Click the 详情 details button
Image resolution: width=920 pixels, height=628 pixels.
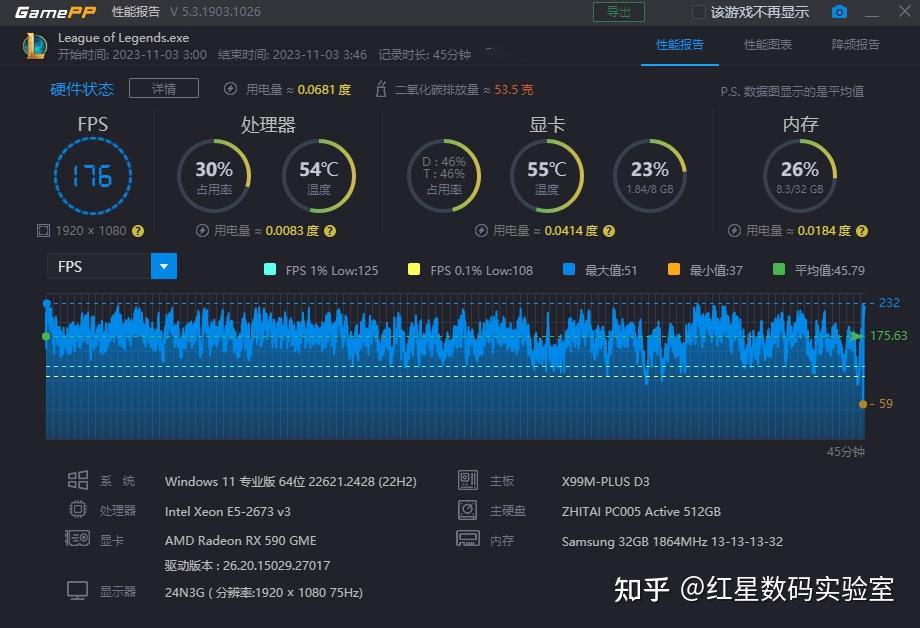(x=164, y=89)
